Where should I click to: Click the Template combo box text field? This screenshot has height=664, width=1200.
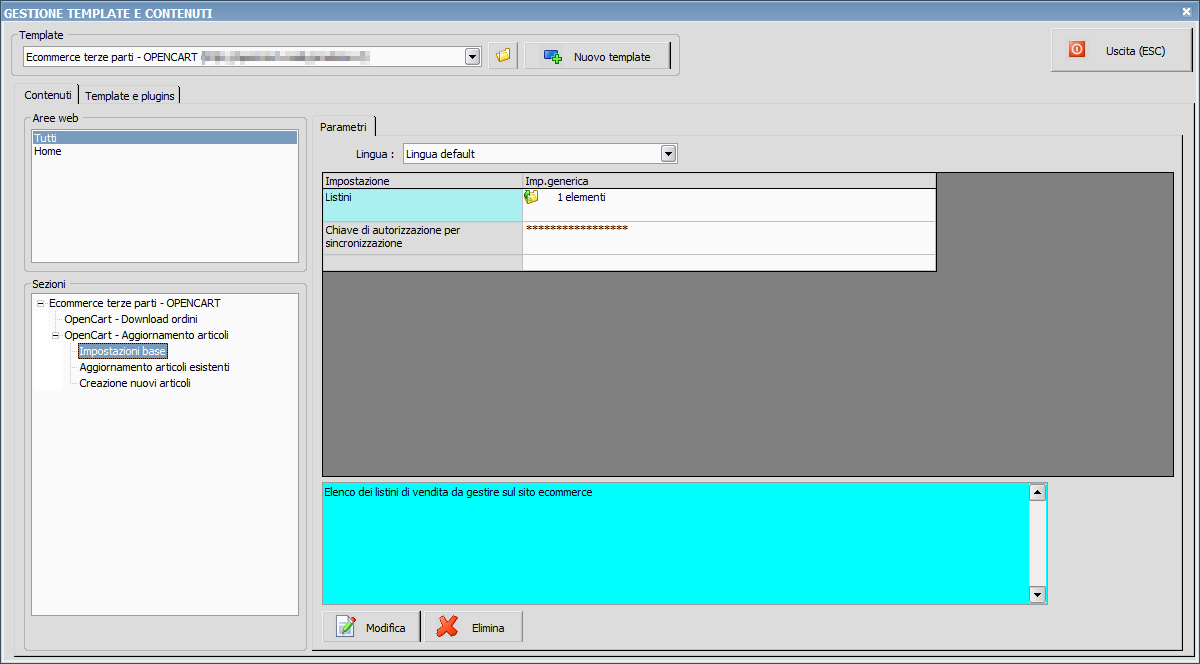[244, 57]
